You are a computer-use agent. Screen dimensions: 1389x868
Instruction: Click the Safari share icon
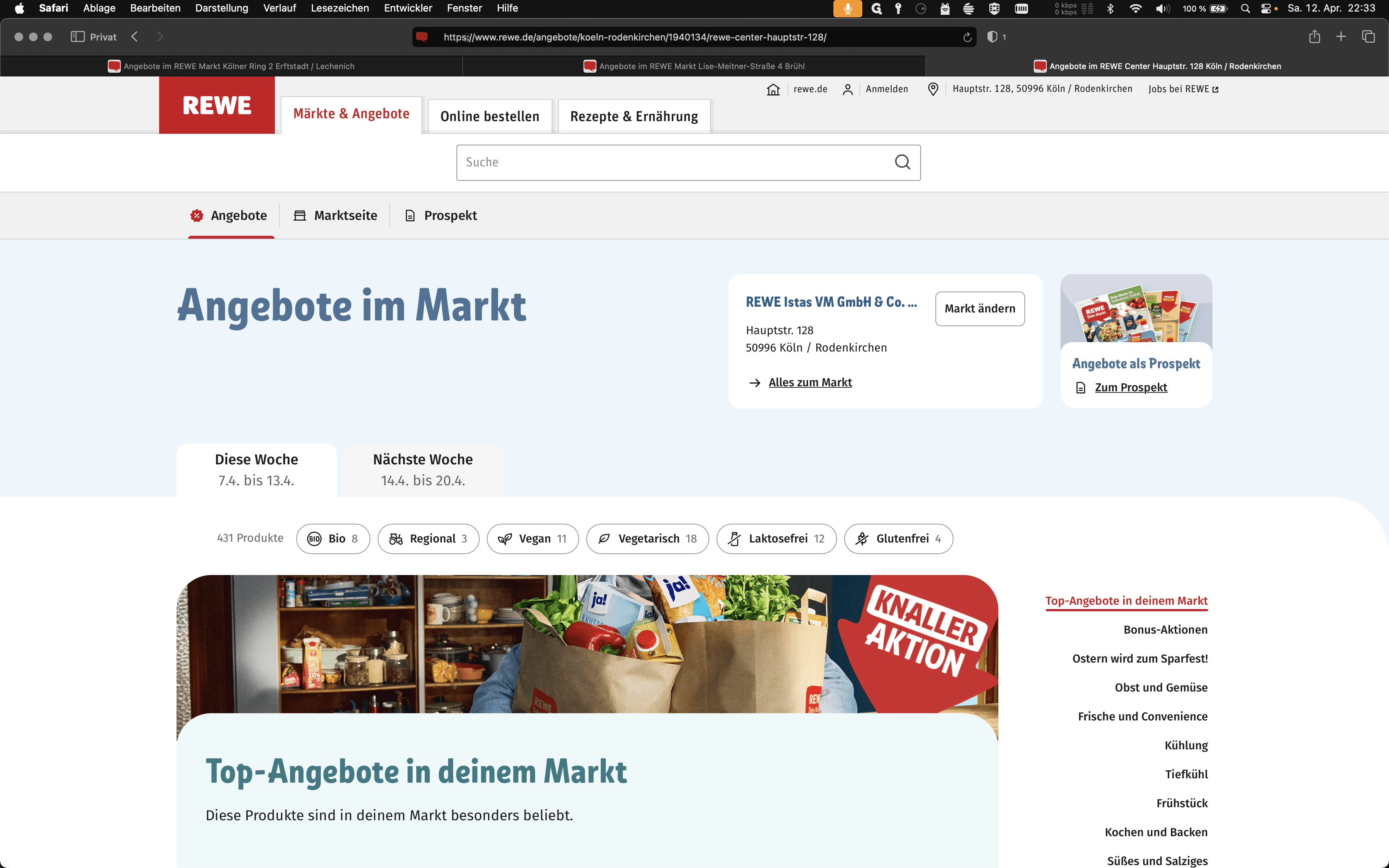point(1314,37)
